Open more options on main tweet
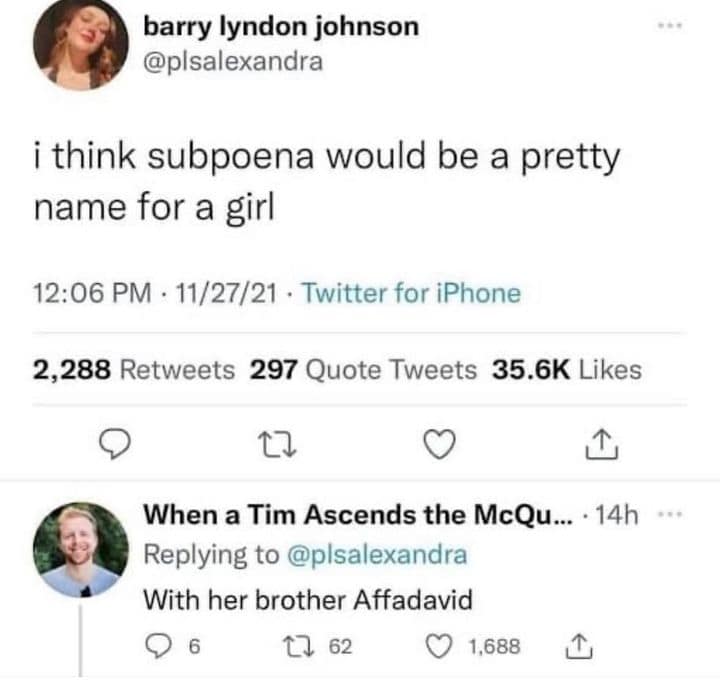Image resolution: width=720 pixels, height=699 pixels. click(x=669, y=25)
